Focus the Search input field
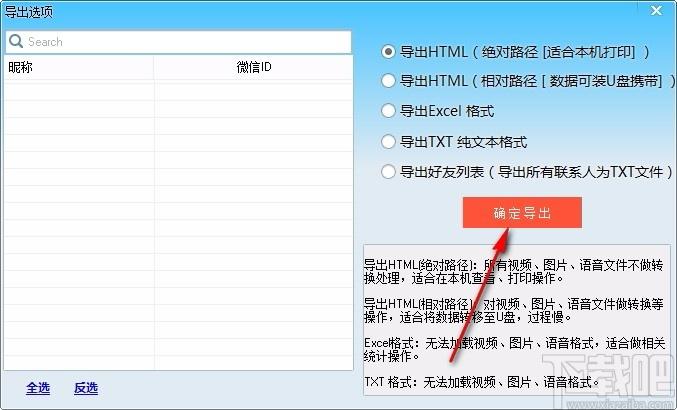This screenshot has height=410, width=677. click(178, 42)
